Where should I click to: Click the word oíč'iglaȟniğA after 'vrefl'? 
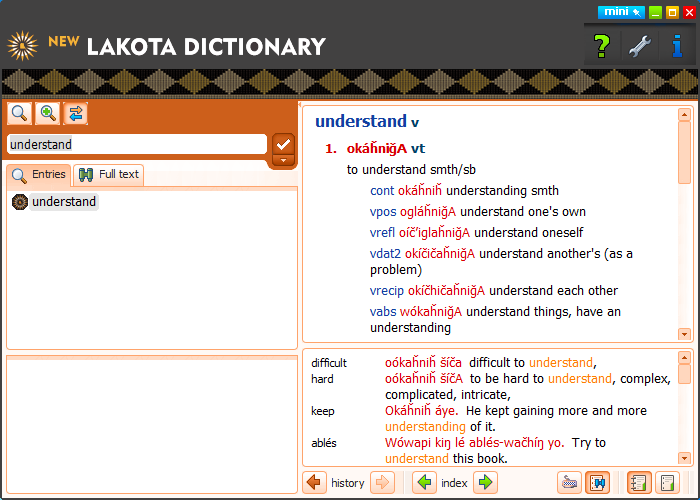click(434, 233)
